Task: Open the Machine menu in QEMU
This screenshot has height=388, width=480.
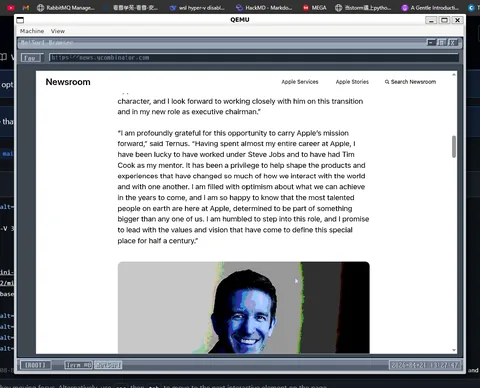Action: pyautogui.click(x=32, y=31)
